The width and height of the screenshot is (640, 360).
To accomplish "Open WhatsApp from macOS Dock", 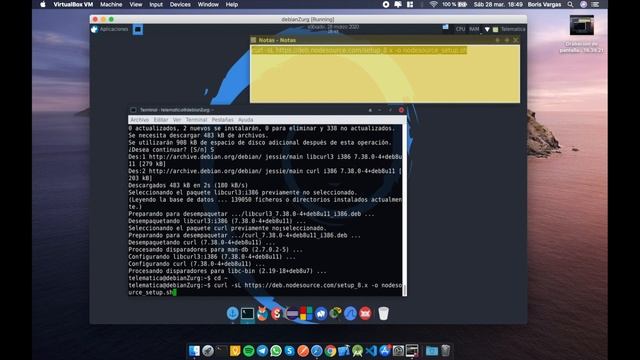I will (x=276, y=351).
